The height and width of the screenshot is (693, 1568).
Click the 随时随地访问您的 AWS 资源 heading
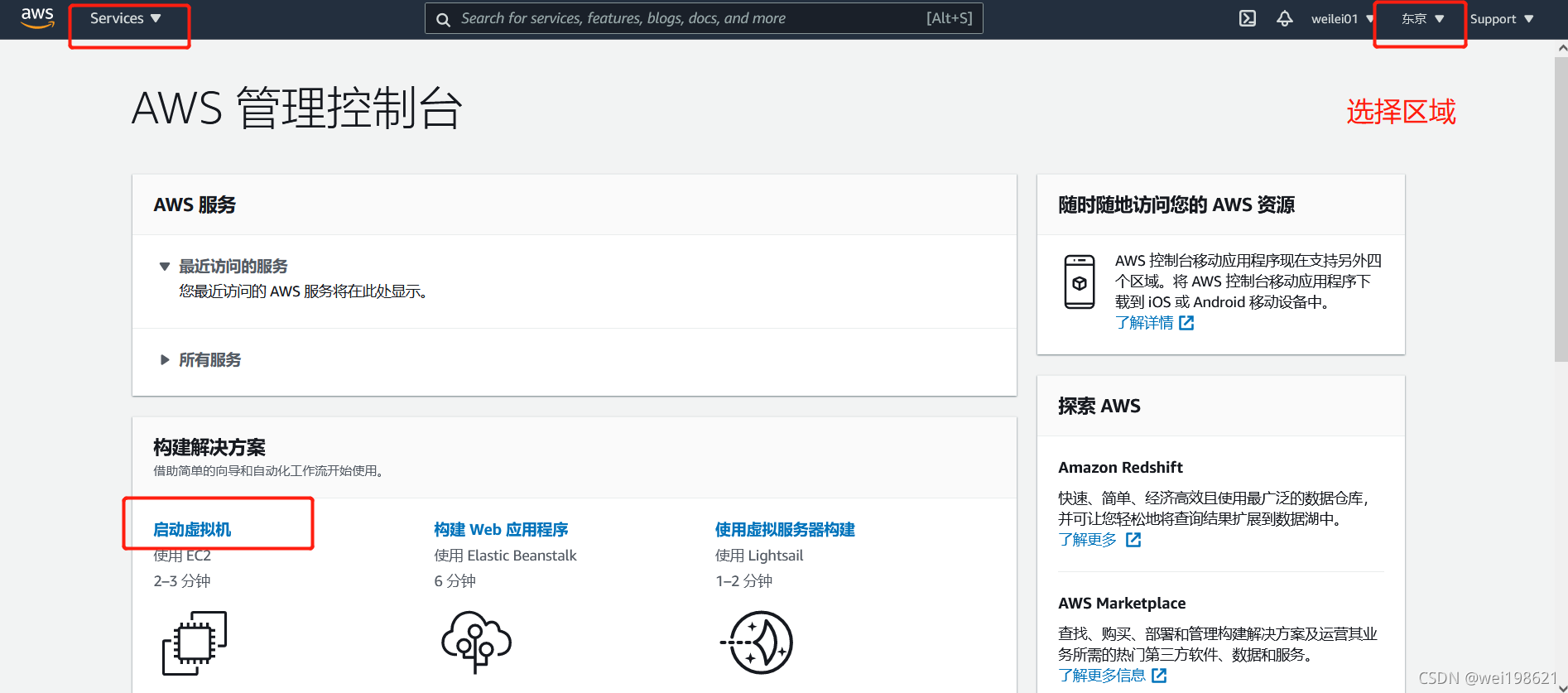pos(1176,205)
